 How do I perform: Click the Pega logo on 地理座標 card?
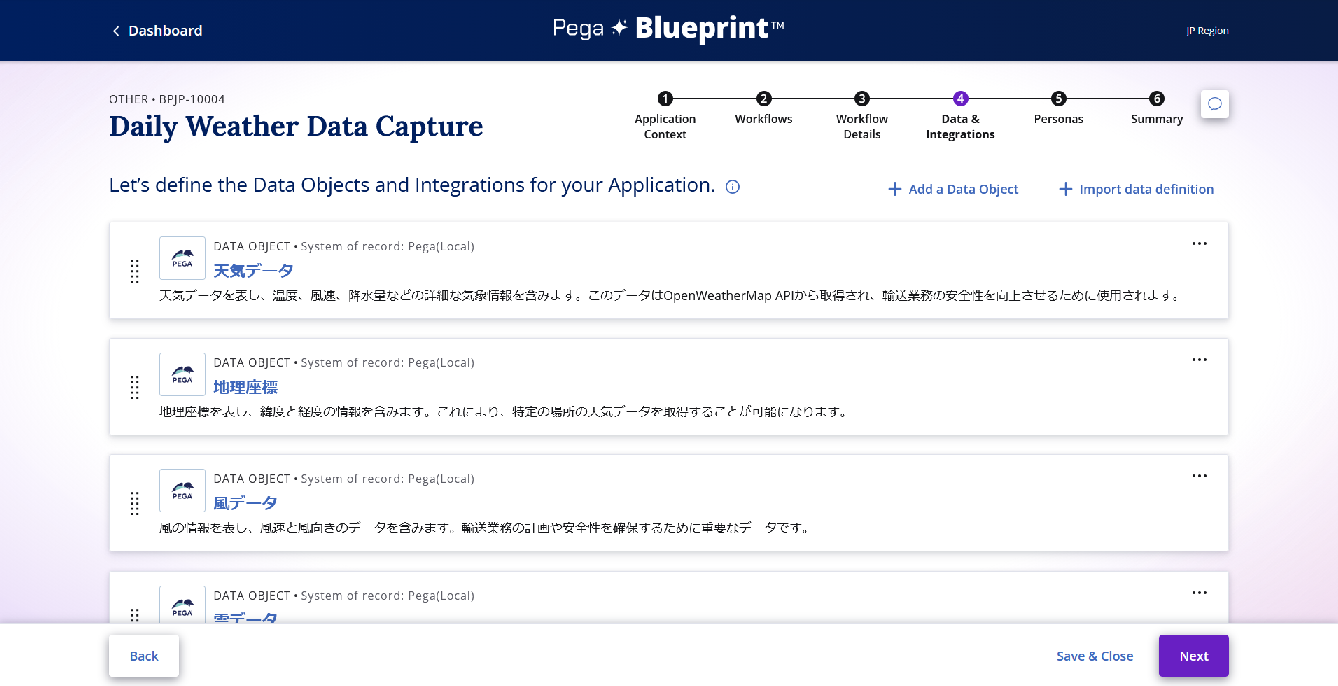point(182,374)
